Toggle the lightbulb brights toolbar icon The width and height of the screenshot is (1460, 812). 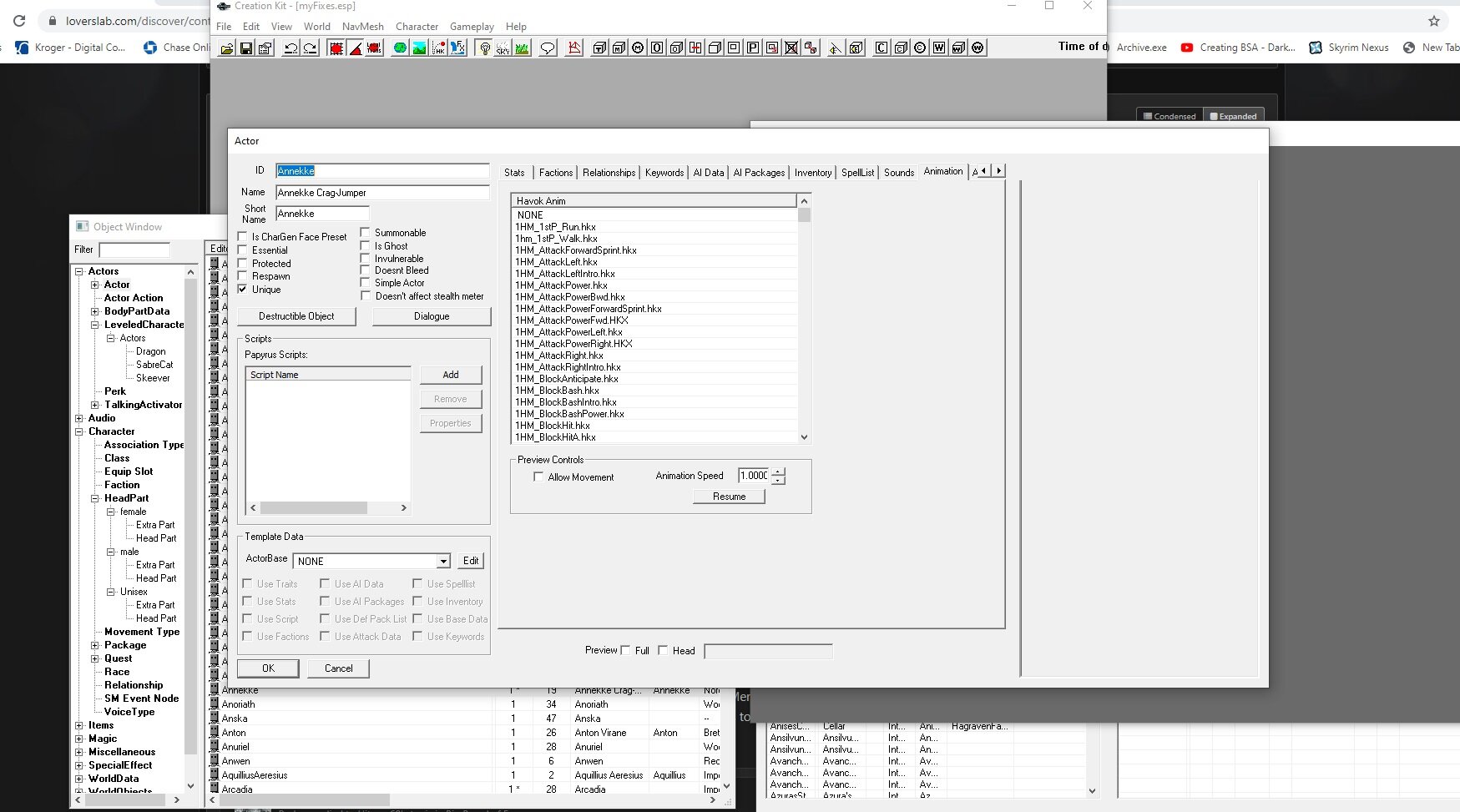coord(484,48)
